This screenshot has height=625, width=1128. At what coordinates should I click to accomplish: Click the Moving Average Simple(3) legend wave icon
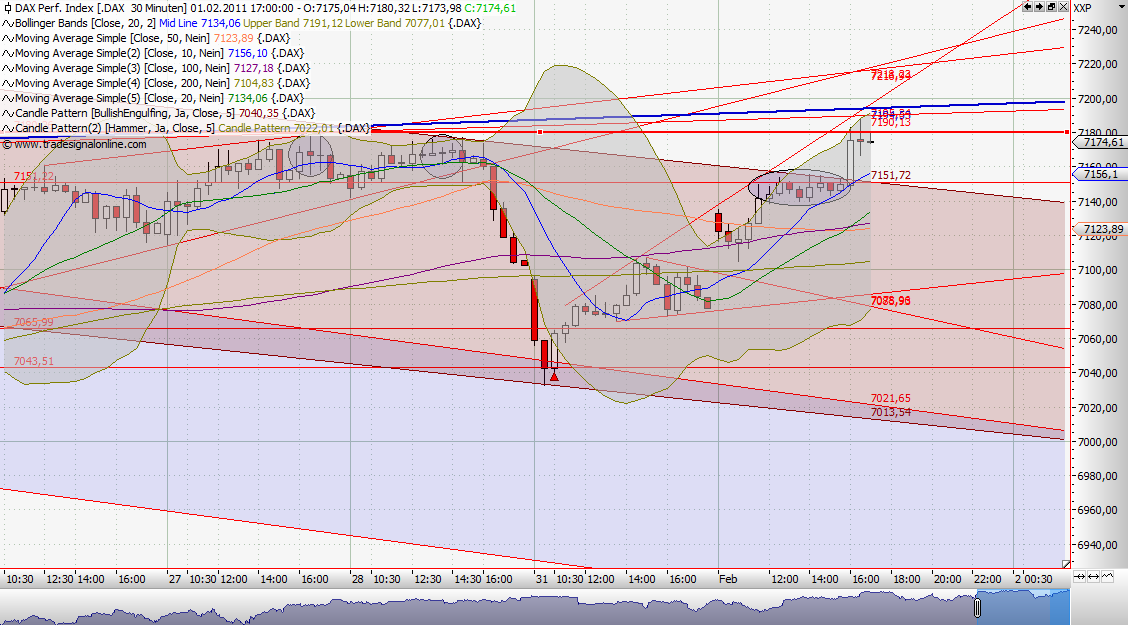[x=7, y=68]
